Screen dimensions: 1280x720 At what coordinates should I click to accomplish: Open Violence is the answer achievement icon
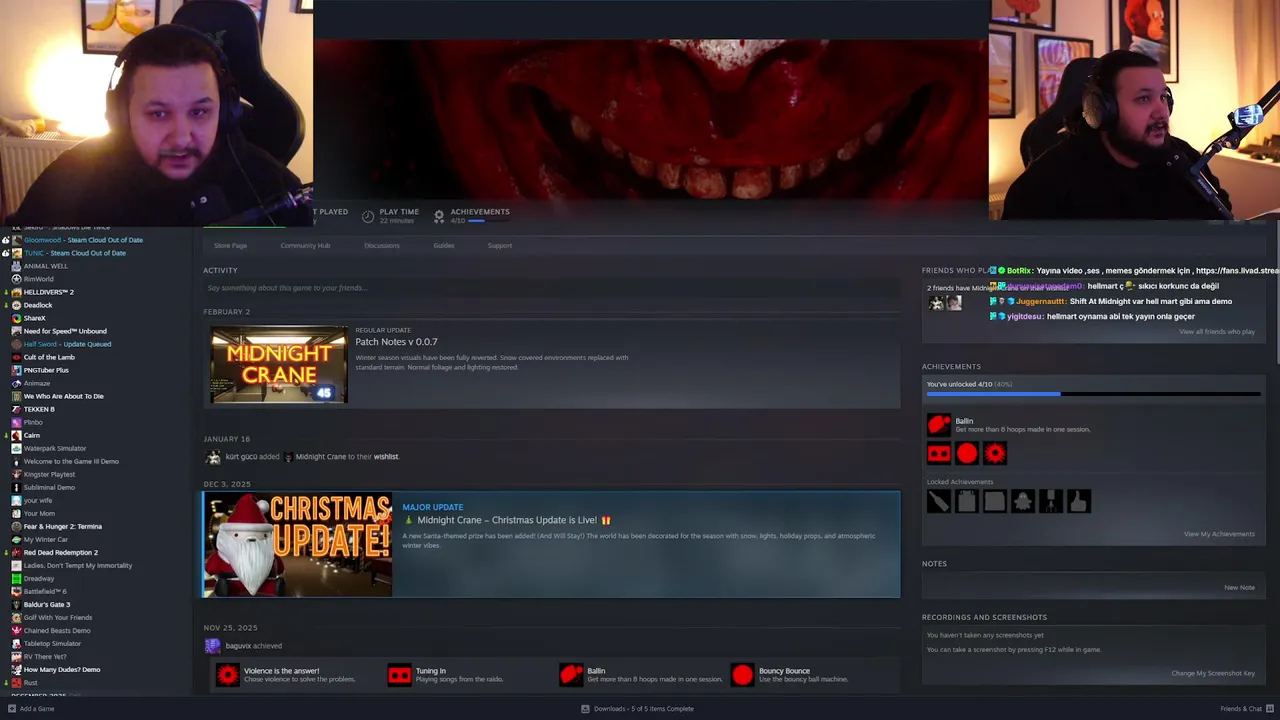(227, 675)
